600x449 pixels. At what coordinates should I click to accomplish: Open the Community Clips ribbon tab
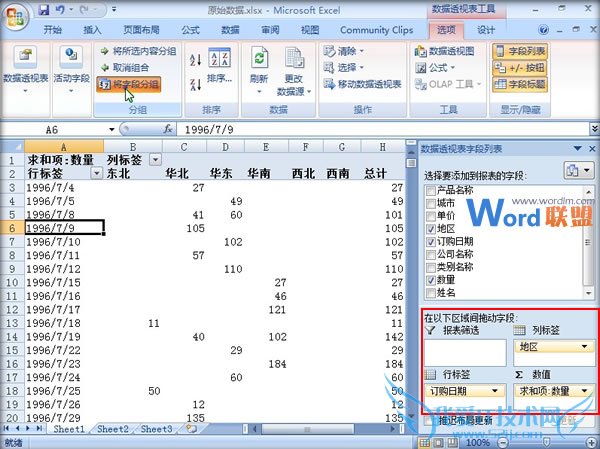pos(377,30)
